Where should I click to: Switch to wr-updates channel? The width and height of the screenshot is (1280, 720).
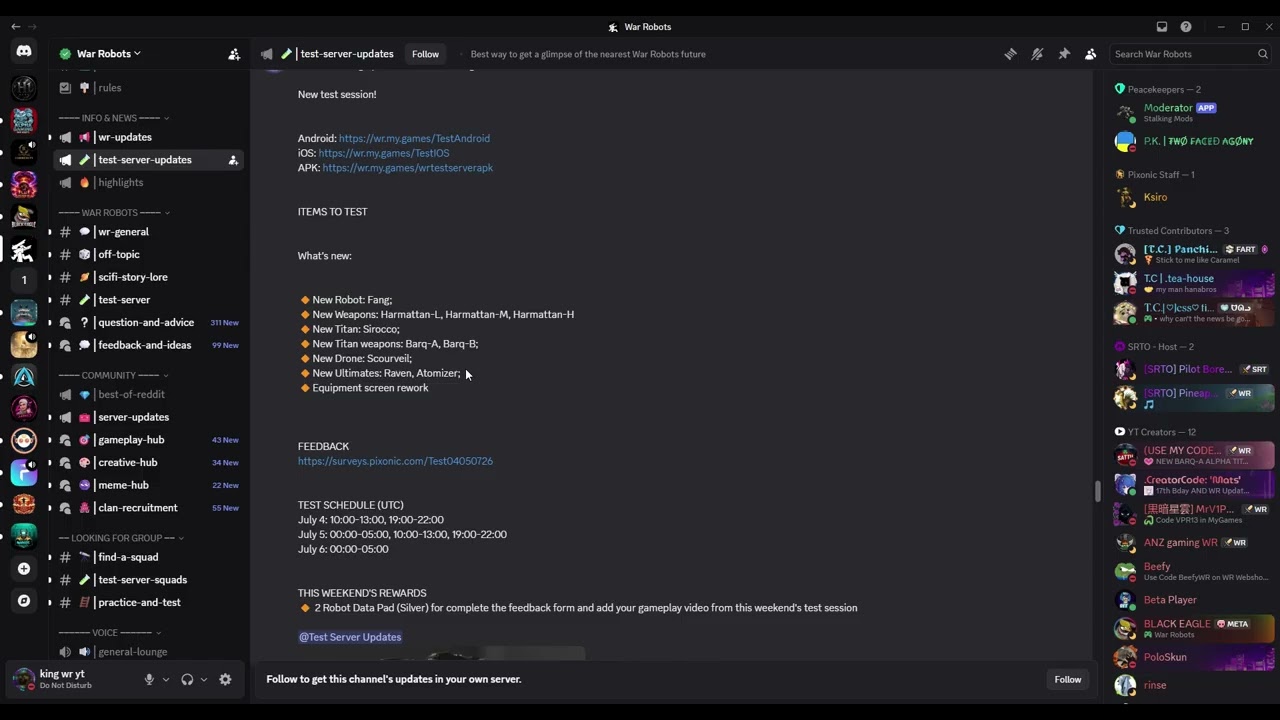tap(147, 137)
